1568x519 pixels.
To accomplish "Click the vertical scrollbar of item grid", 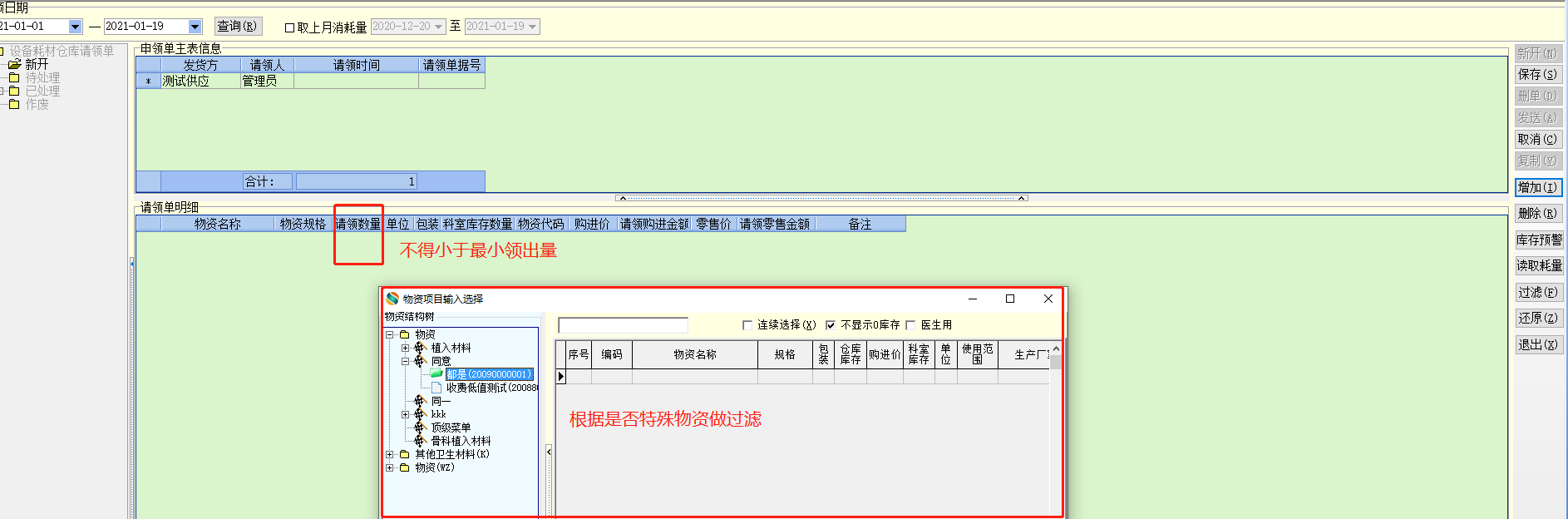I will [x=1056, y=428].
